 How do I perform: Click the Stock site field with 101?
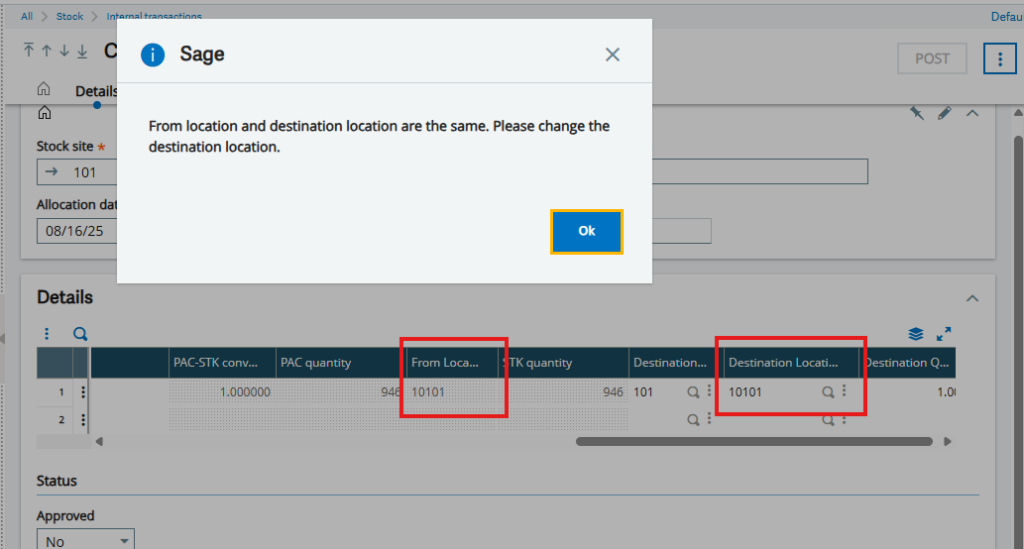click(x=77, y=172)
